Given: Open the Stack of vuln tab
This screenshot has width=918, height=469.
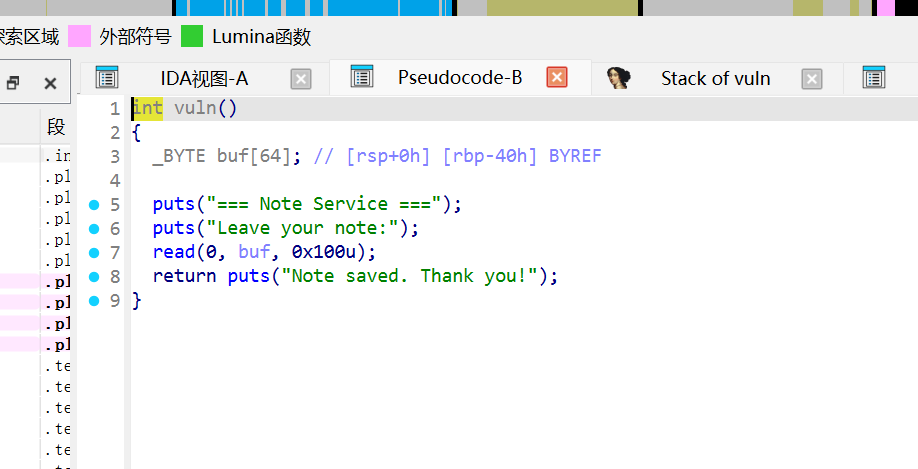Looking at the screenshot, I should coord(715,78).
